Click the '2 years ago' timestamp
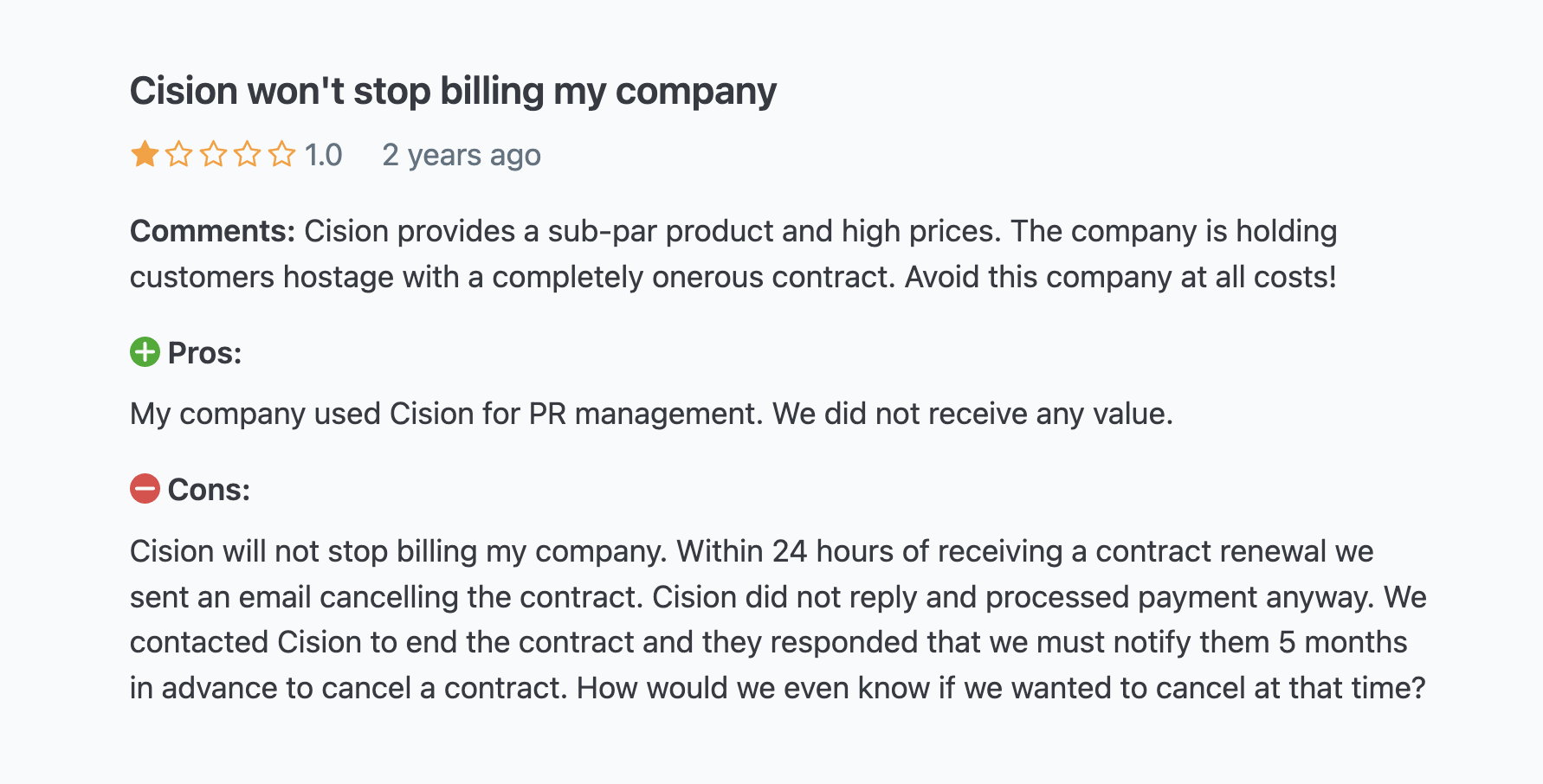This screenshot has height=784, width=1543. [462, 156]
